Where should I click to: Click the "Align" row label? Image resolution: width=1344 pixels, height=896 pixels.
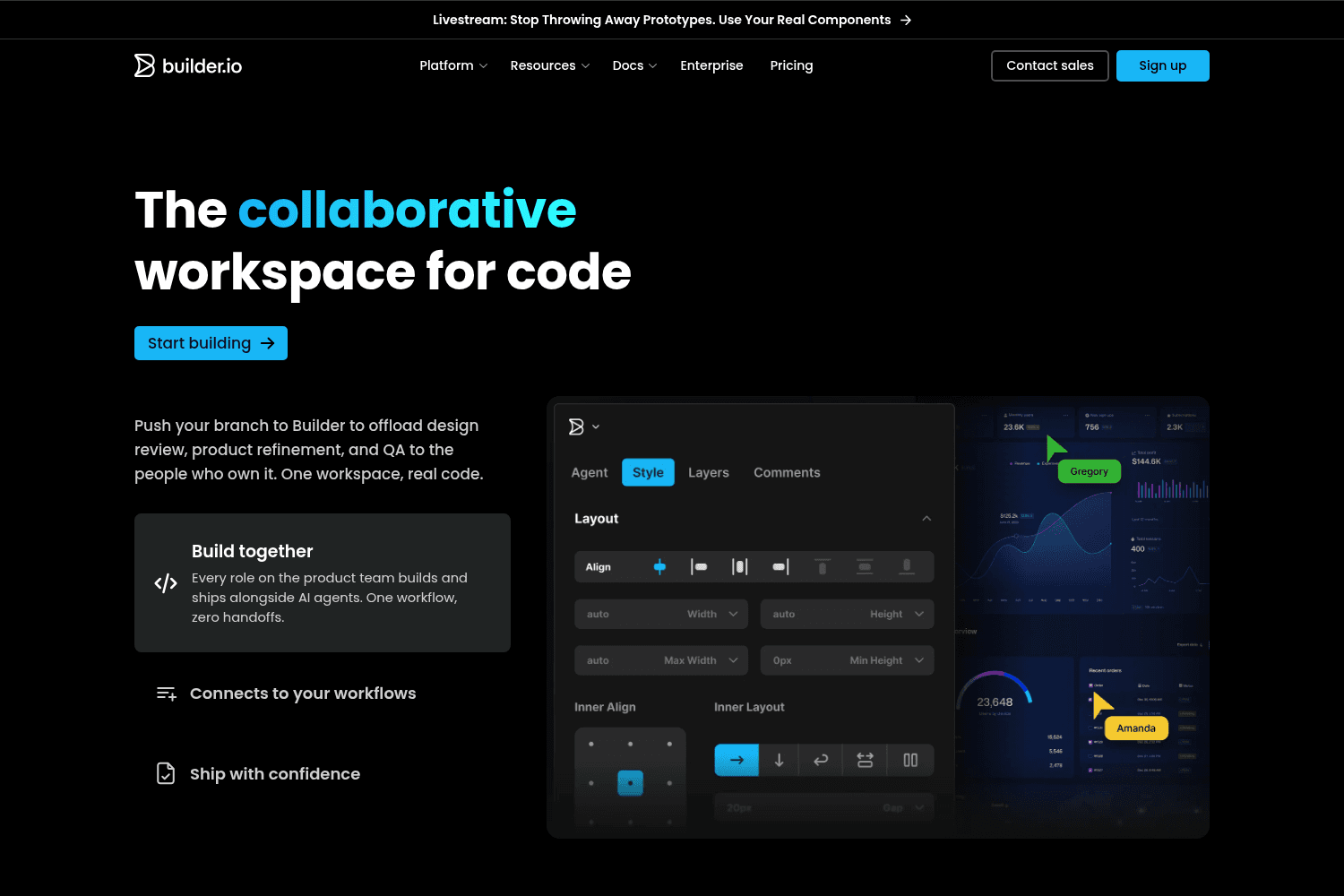click(x=599, y=567)
